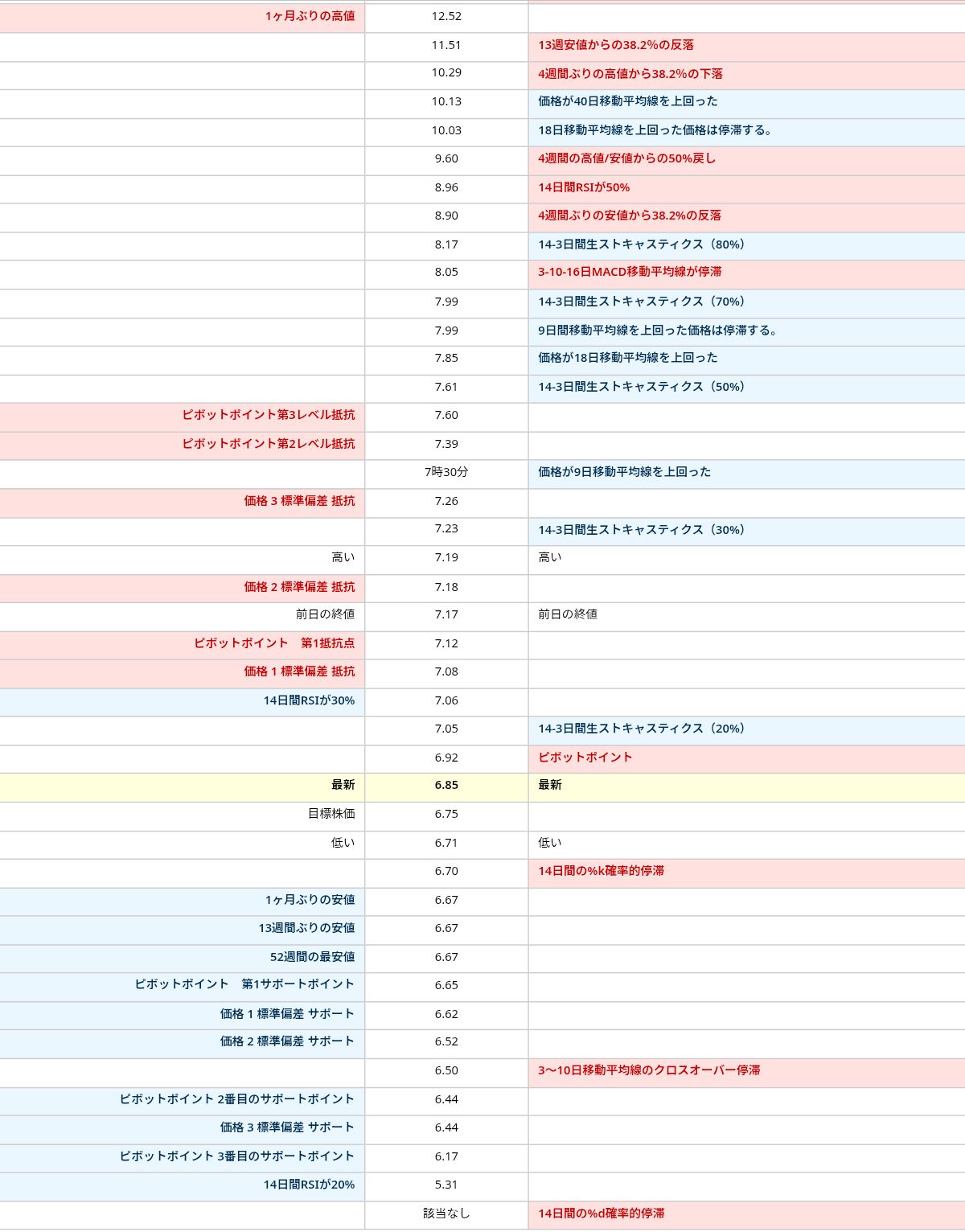Click '価格が40日移動平均線を上回った' row text
Viewport: 965px width, 1232px height.
pyautogui.click(x=628, y=101)
